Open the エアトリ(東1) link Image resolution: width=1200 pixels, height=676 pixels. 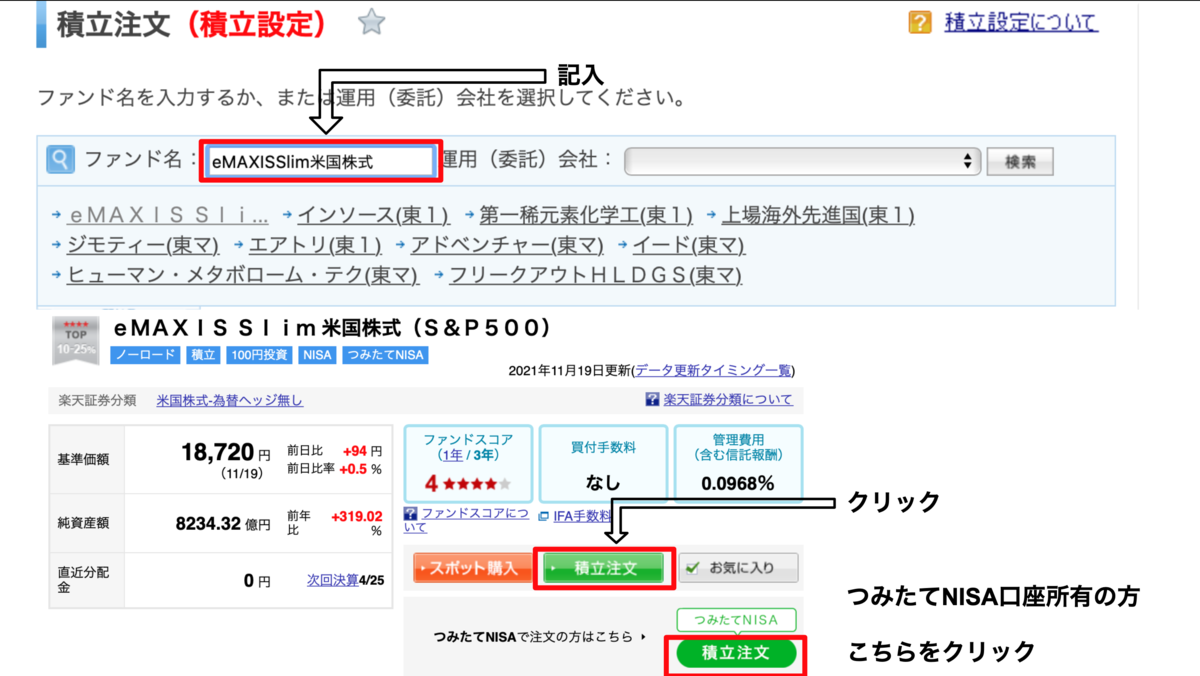[x=315, y=245]
